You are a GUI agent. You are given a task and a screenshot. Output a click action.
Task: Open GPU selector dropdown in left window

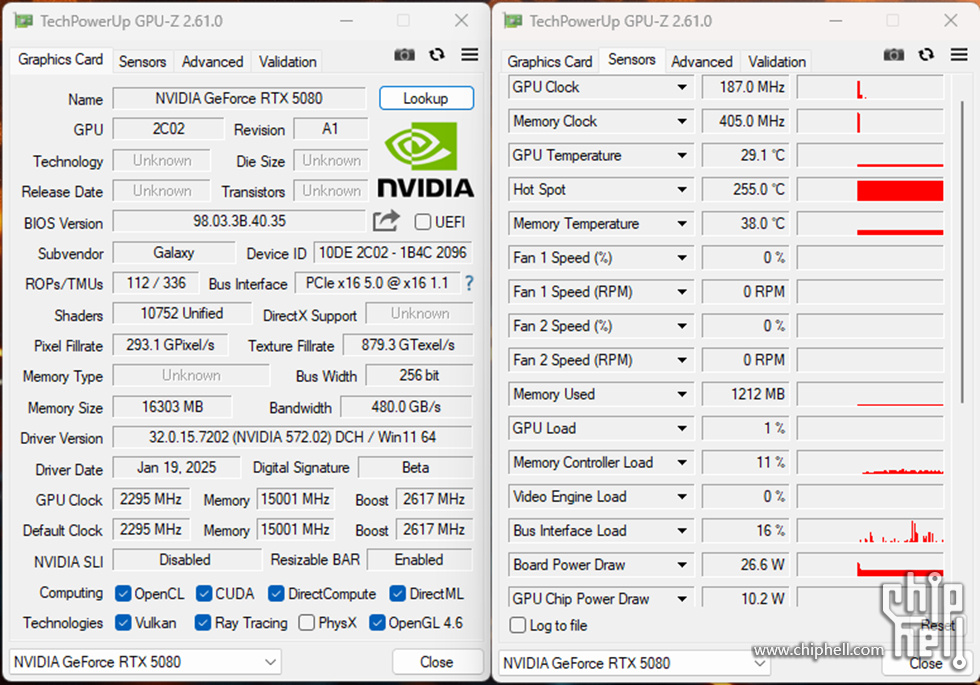(145, 661)
